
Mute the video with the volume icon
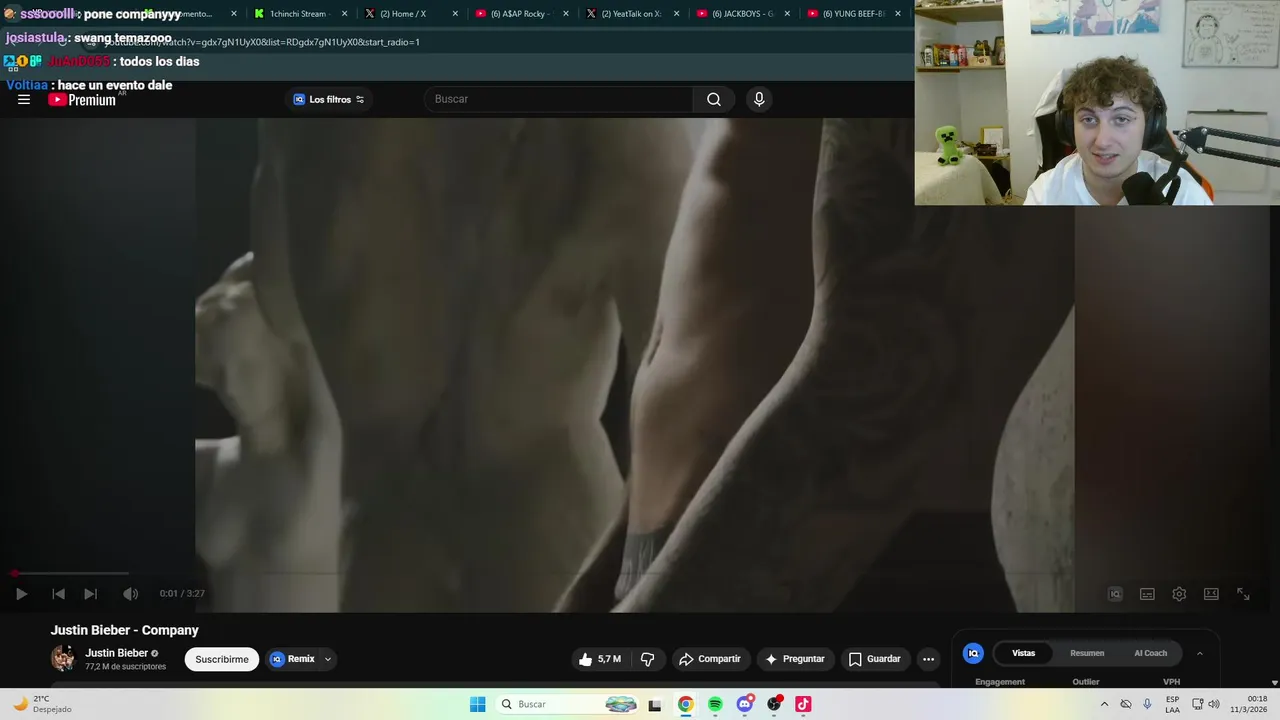(130, 594)
